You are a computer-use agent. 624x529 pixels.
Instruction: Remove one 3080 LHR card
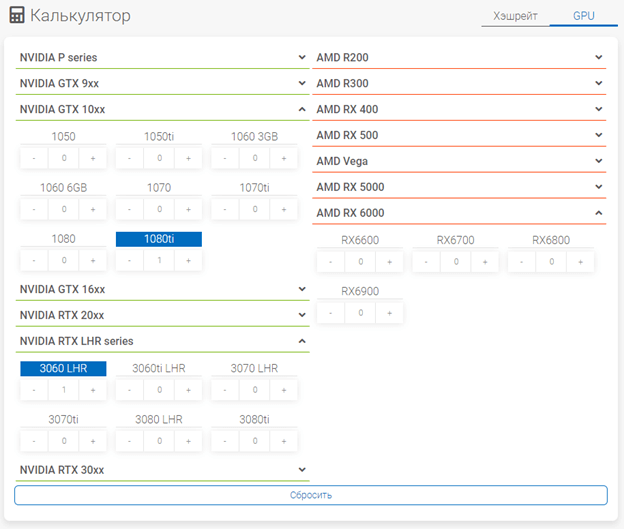[129, 441]
